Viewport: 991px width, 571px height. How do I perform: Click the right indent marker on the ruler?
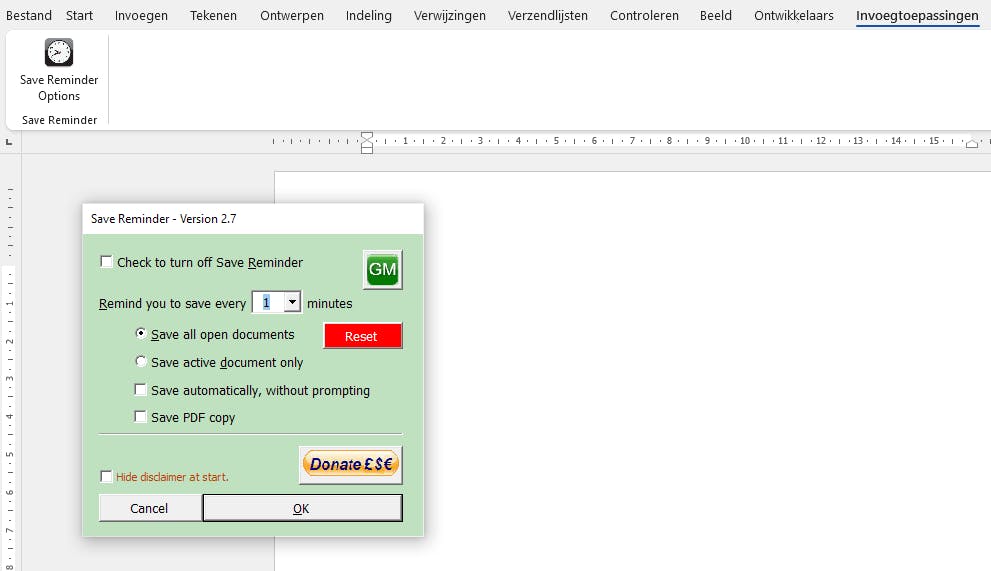[972, 144]
